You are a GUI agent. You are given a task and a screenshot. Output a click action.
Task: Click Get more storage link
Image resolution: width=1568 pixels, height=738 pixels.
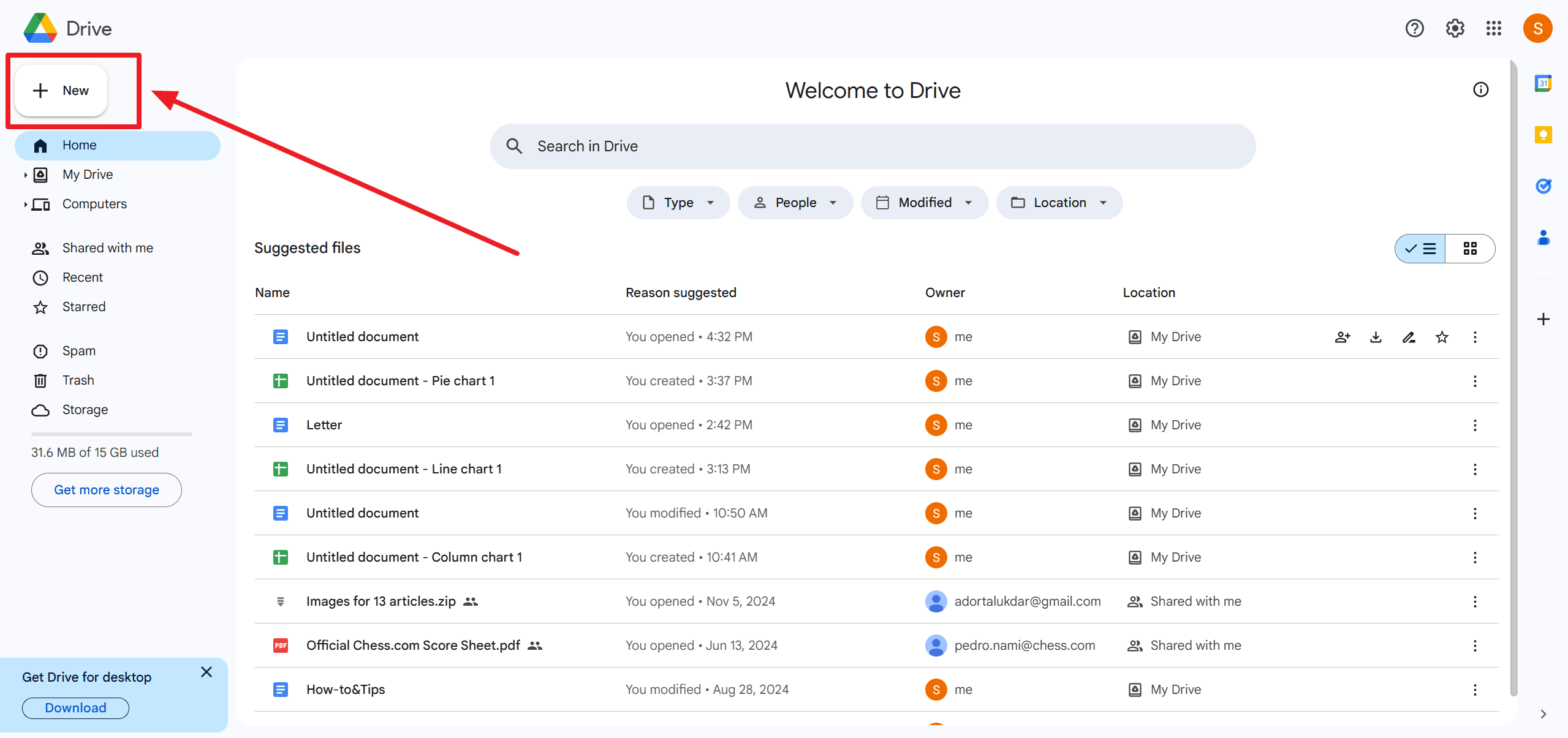106,490
